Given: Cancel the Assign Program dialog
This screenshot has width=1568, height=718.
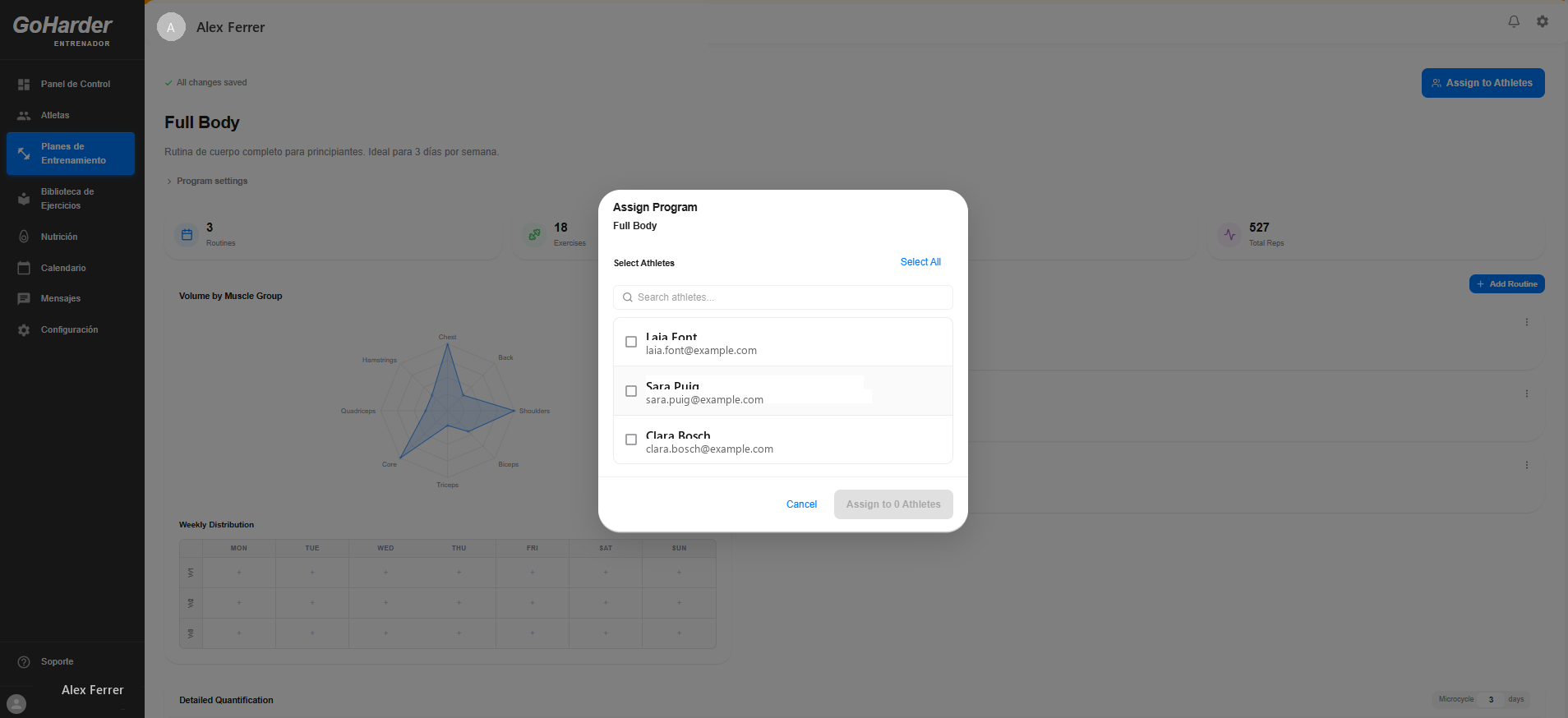Looking at the screenshot, I should 801,504.
